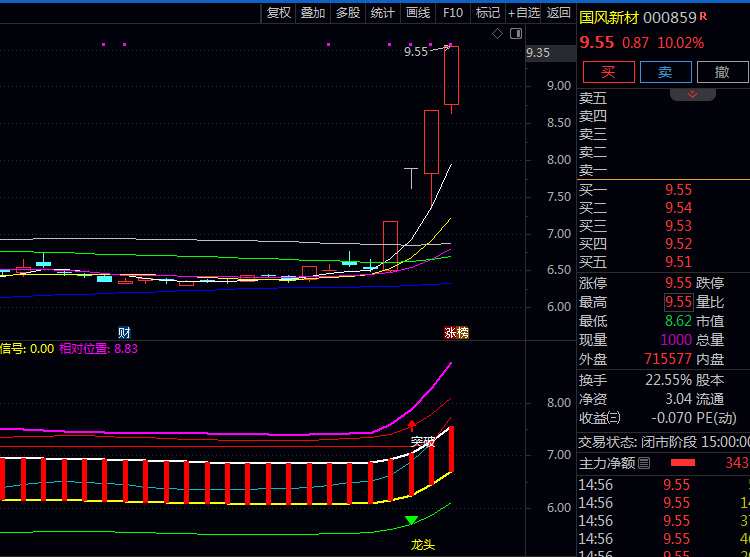Click the 财 financial report marker
750x557 pixels.
(x=124, y=332)
